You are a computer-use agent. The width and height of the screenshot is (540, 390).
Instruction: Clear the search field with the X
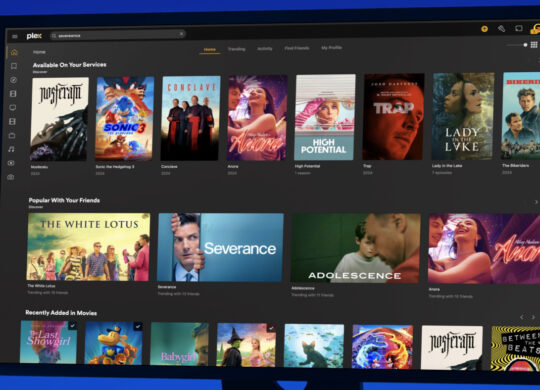181,34
